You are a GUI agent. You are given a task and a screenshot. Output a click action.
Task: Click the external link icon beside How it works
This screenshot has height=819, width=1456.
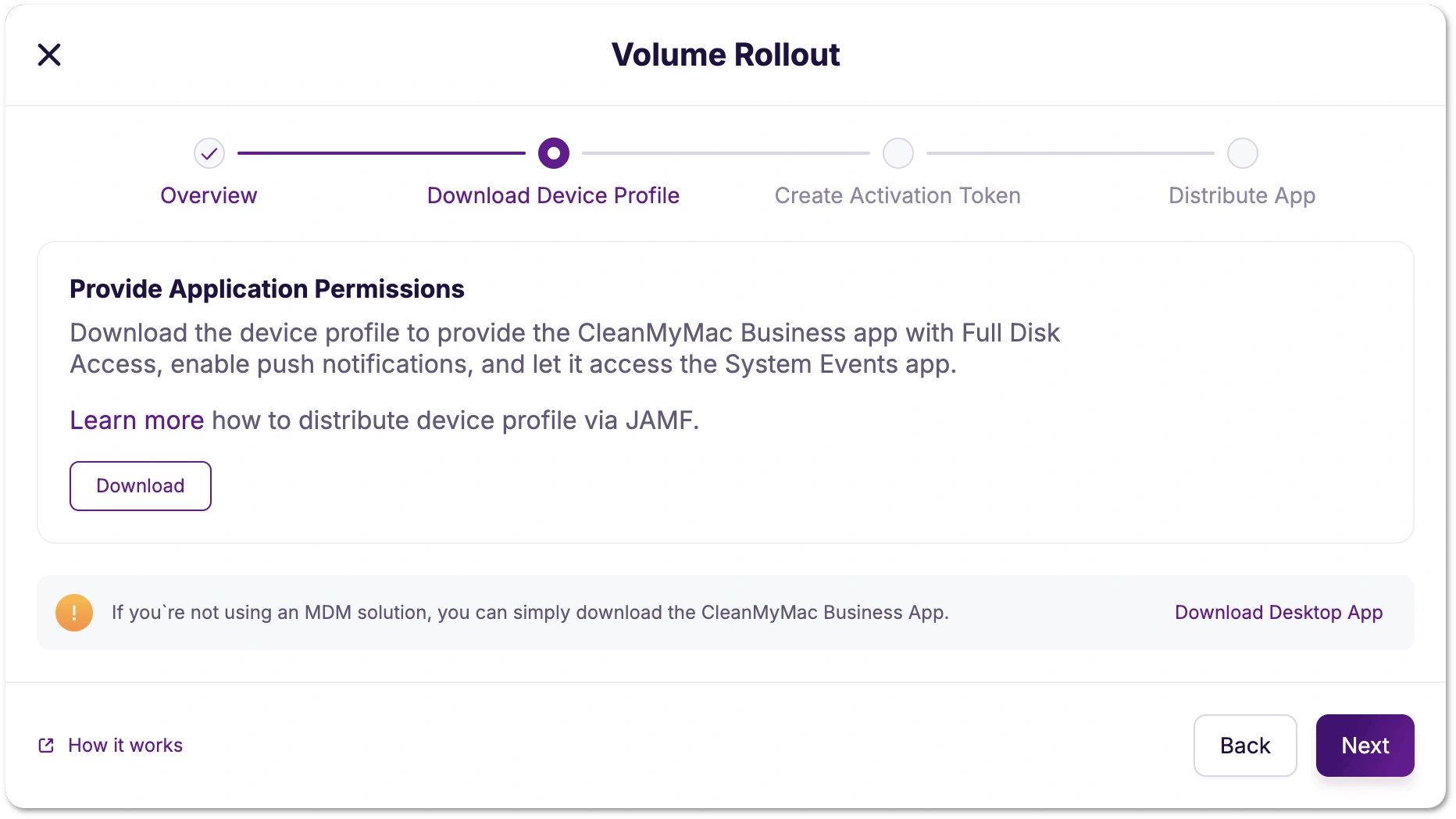46,746
